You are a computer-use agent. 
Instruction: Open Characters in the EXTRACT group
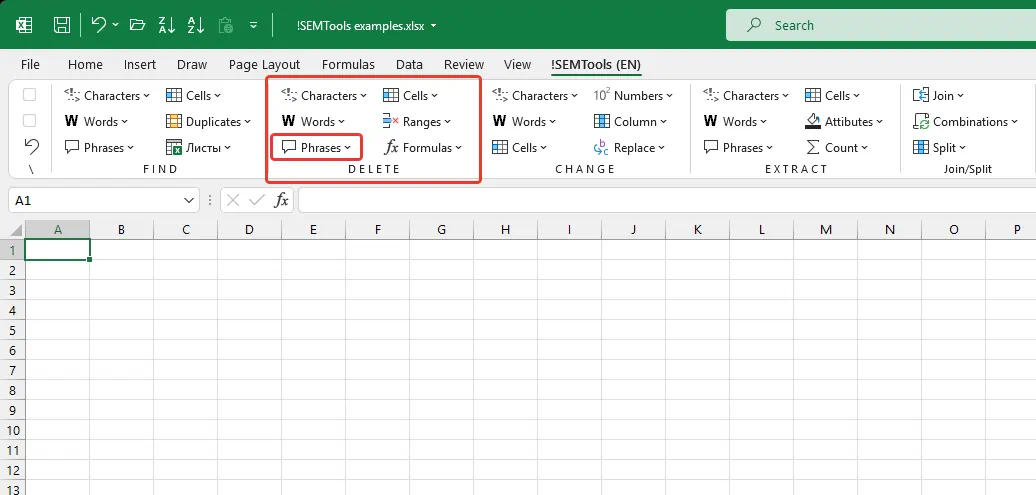pyautogui.click(x=746, y=96)
